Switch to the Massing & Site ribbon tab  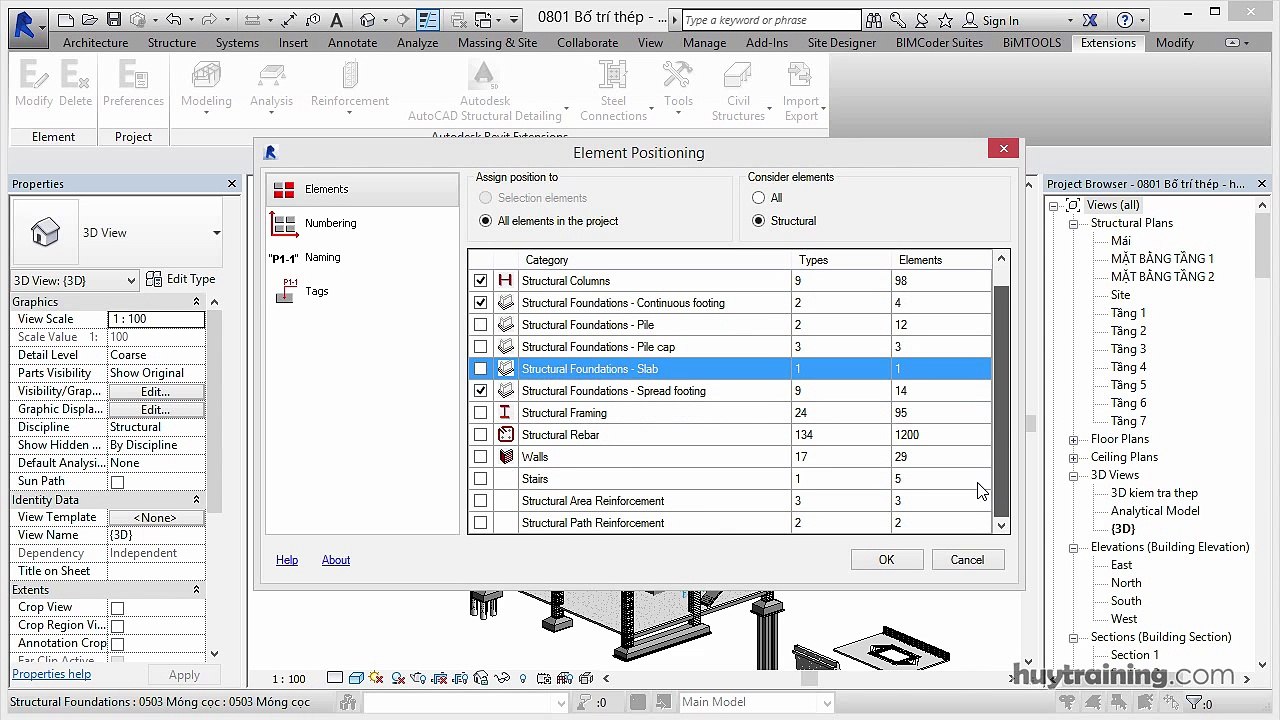coord(497,43)
